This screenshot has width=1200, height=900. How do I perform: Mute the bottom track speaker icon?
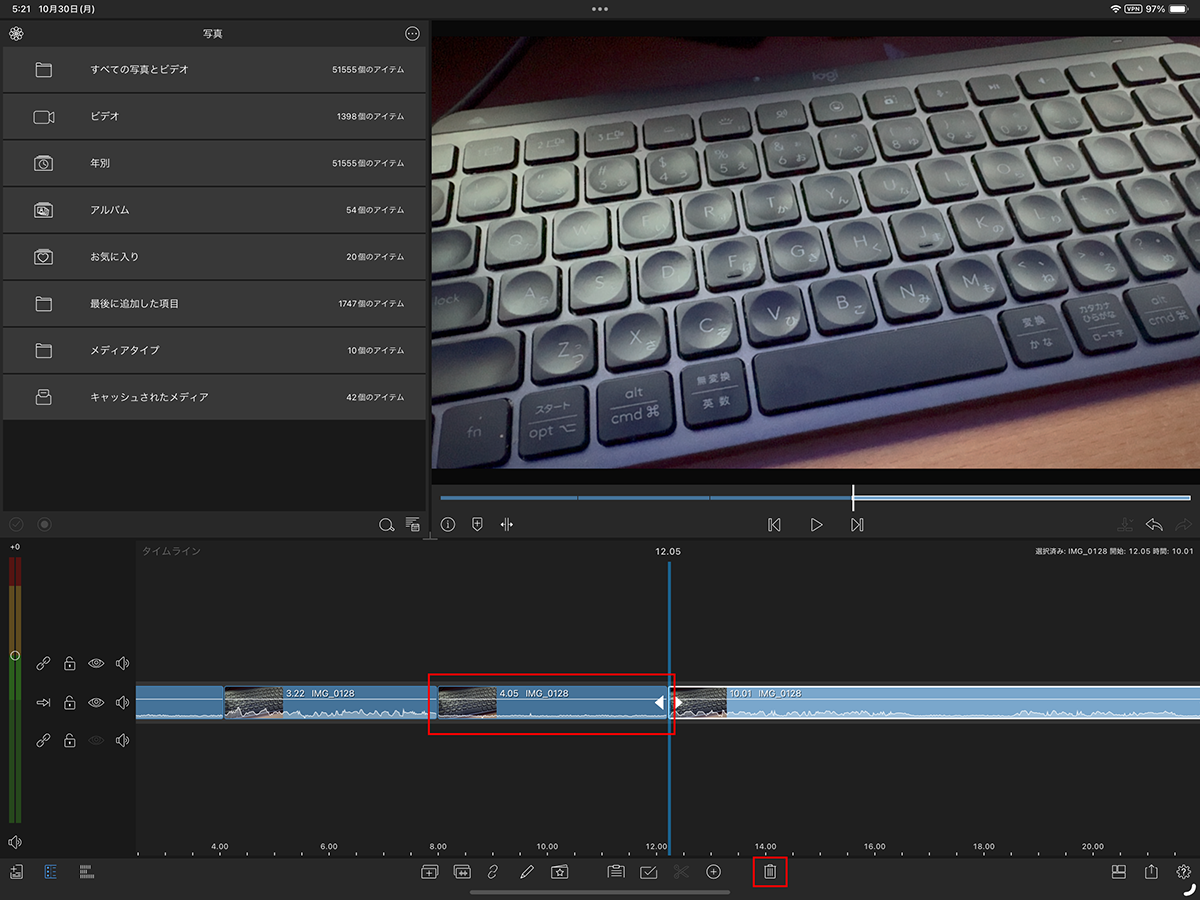pyautogui.click(x=122, y=741)
